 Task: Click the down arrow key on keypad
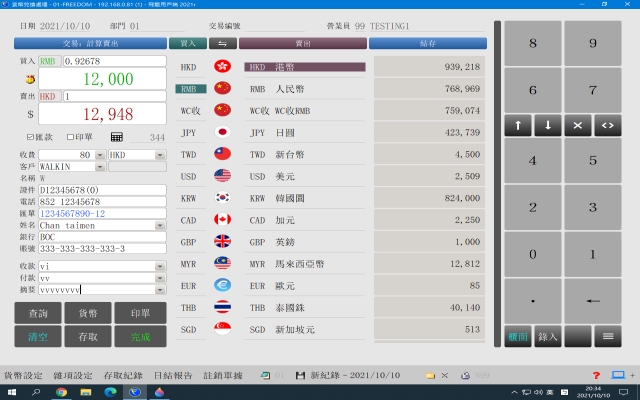(548, 126)
